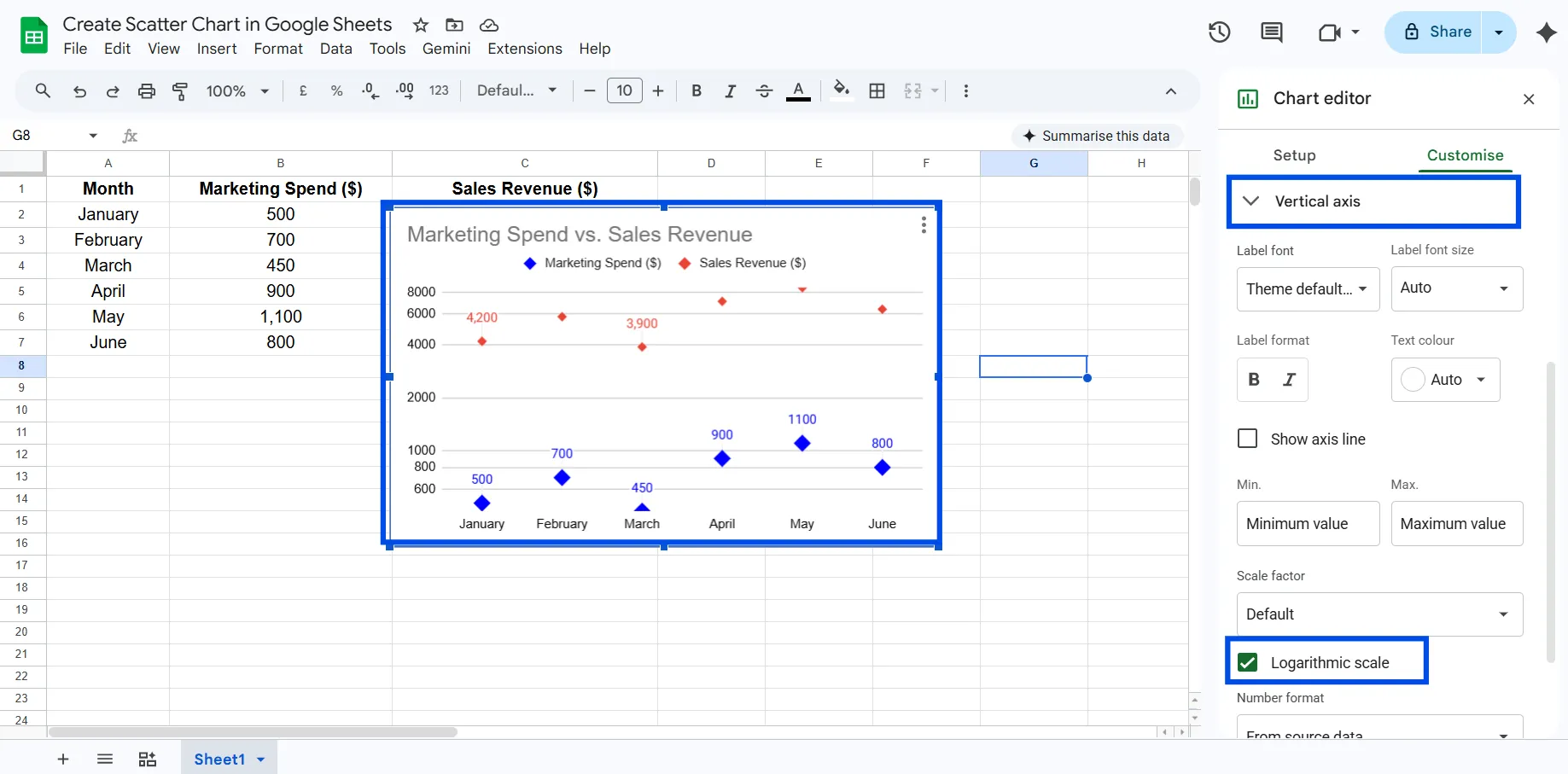Apply bold from the toolbar
Viewport: 1568px width, 774px height.
[x=697, y=90]
